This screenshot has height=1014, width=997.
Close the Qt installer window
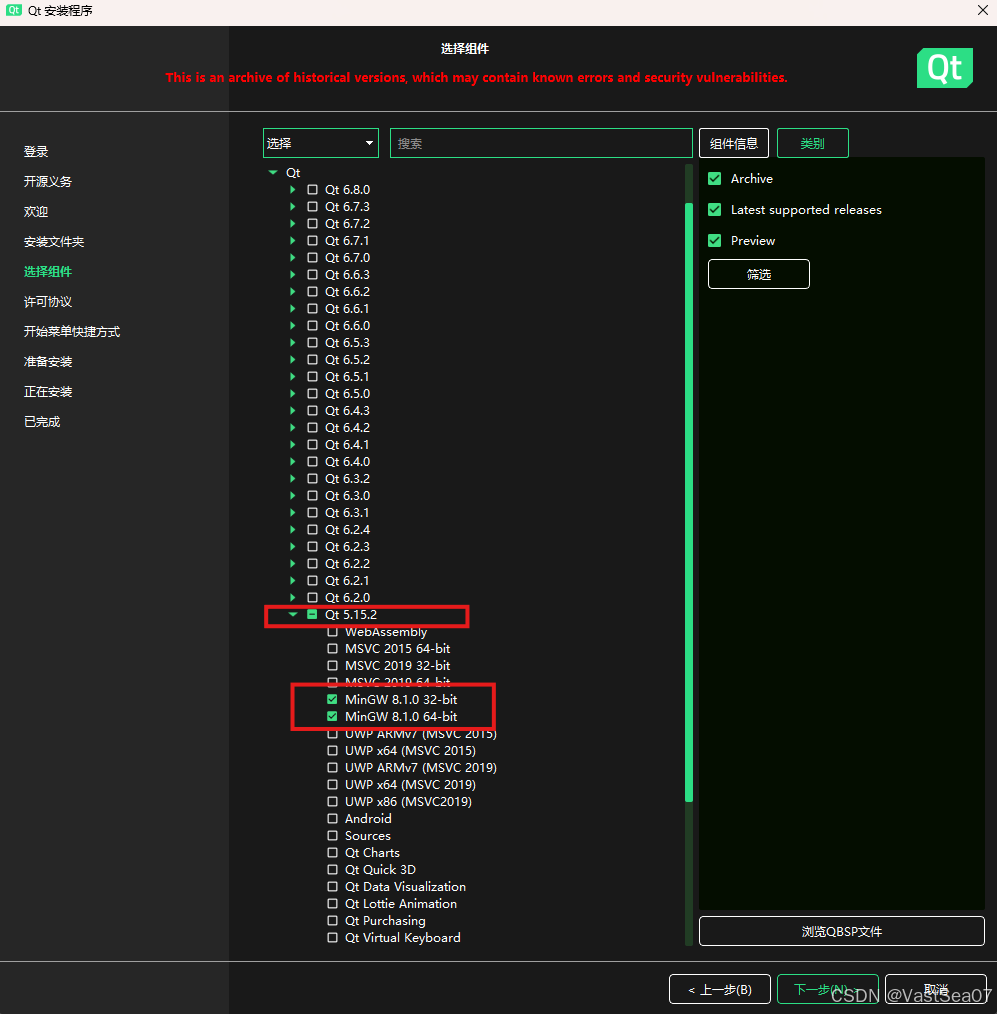pyautogui.click(x=982, y=10)
